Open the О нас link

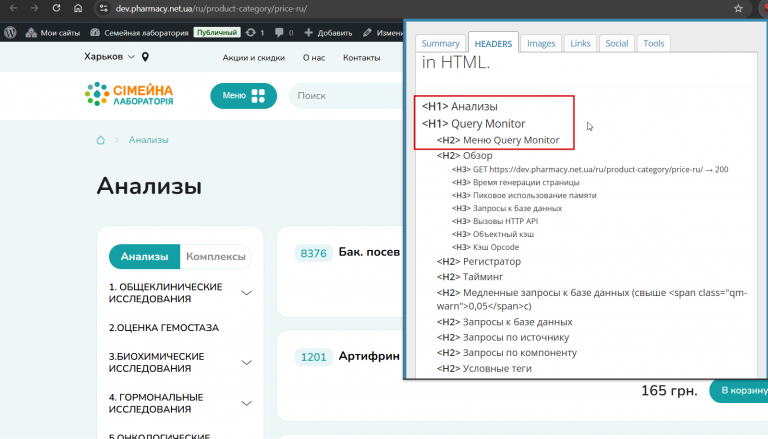pyautogui.click(x=313, y=58)
